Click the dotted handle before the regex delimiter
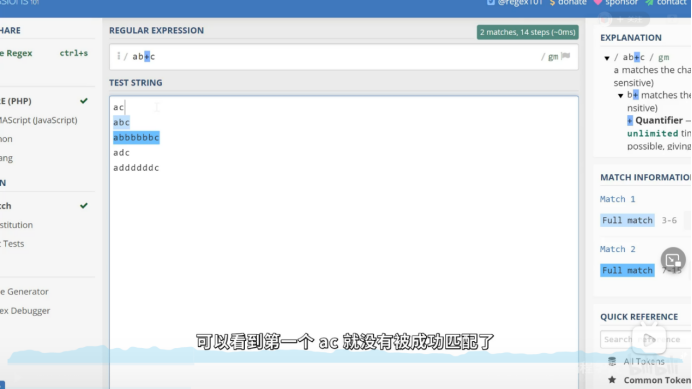 (118, 56)
